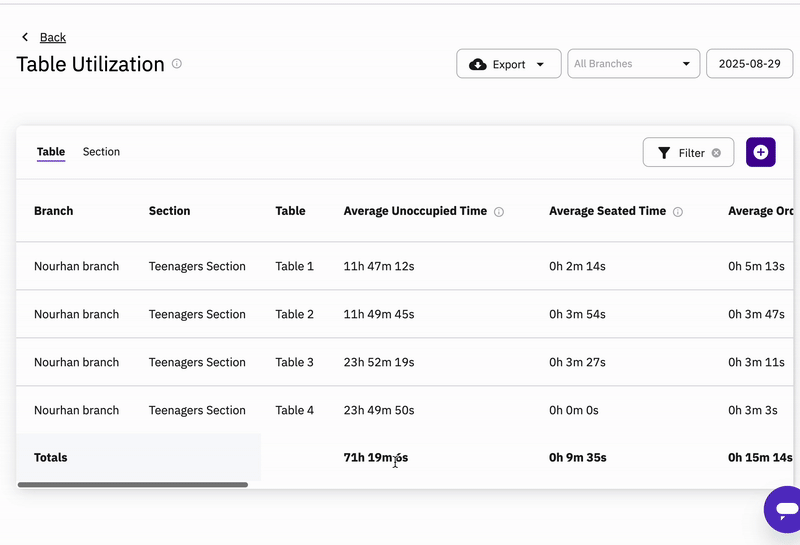Click the Average Unoccupied Time column header
The image size is (800, 545).
(415, 211)
